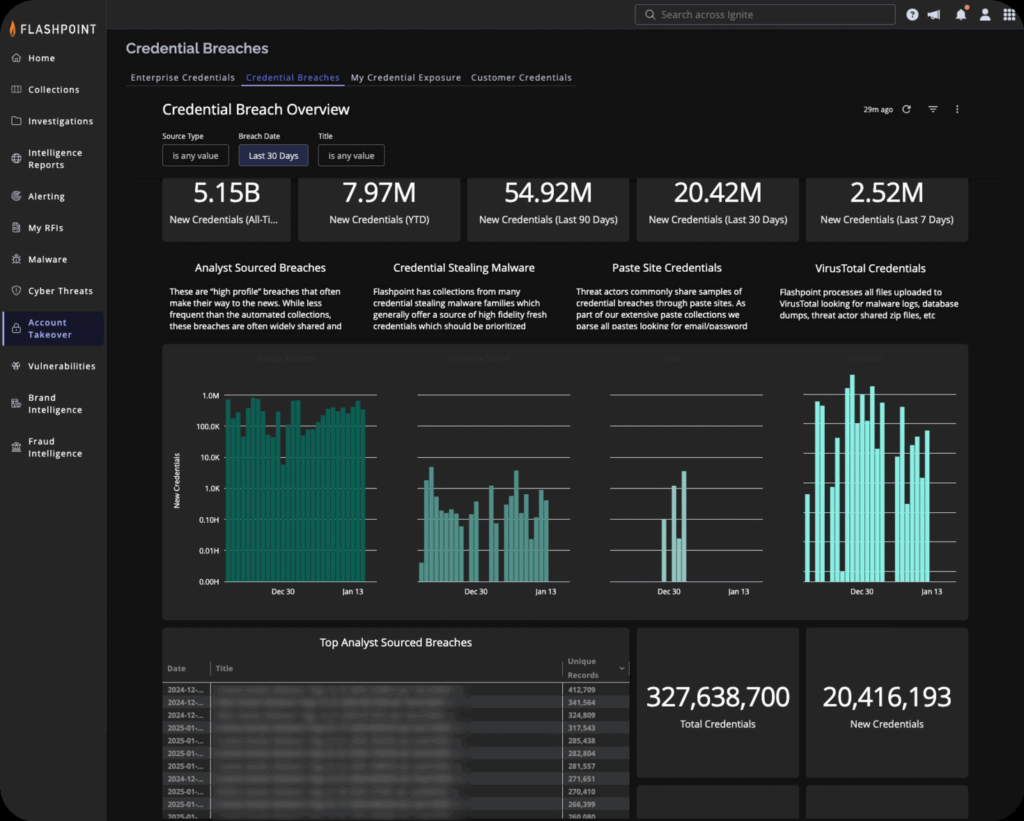Click the Alerting icon
The height and width of the screenshot is (821, 1024).
pyautogui.click(x=16, y=196)
